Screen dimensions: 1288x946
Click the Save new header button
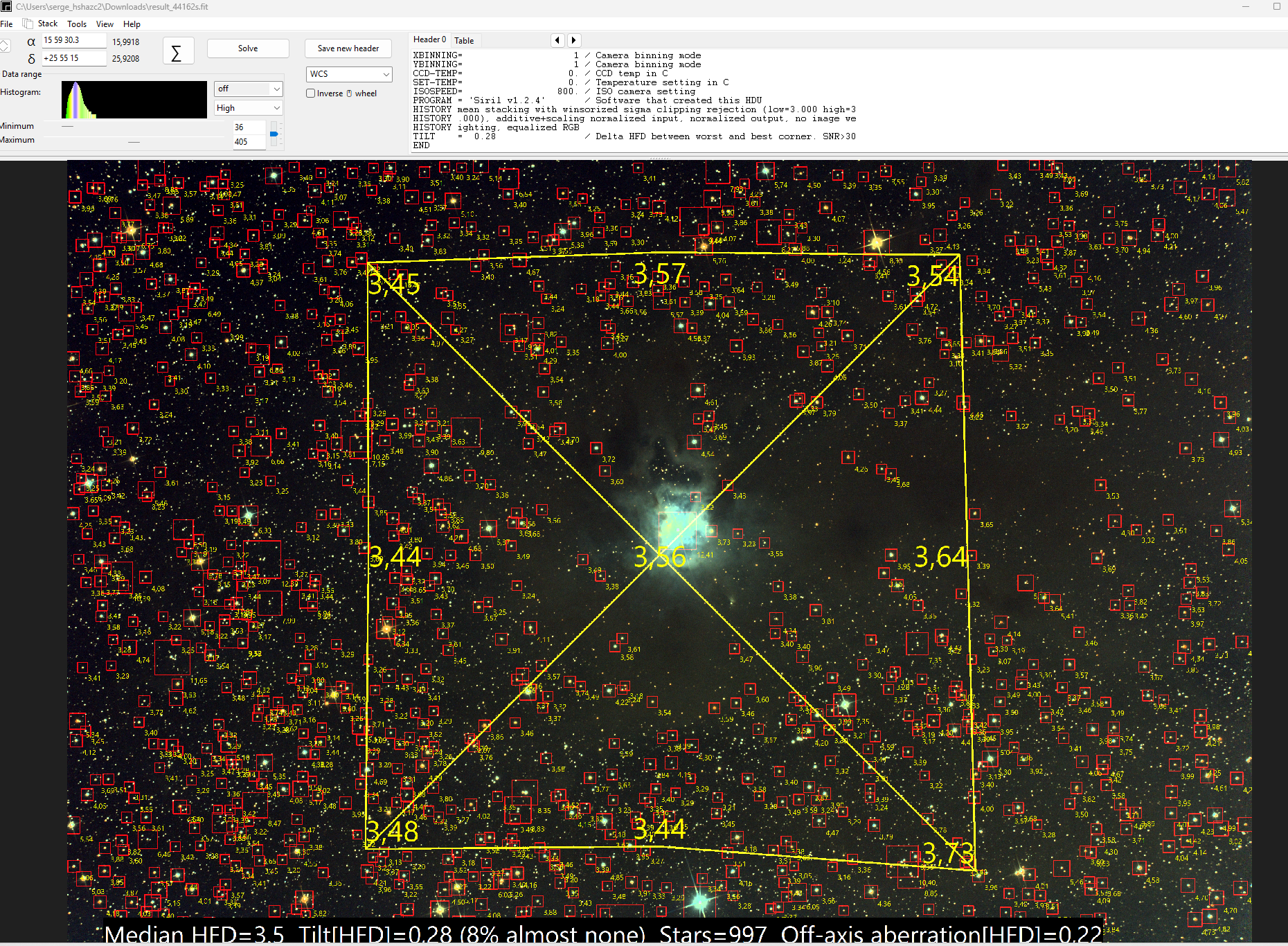pos(348,48)
